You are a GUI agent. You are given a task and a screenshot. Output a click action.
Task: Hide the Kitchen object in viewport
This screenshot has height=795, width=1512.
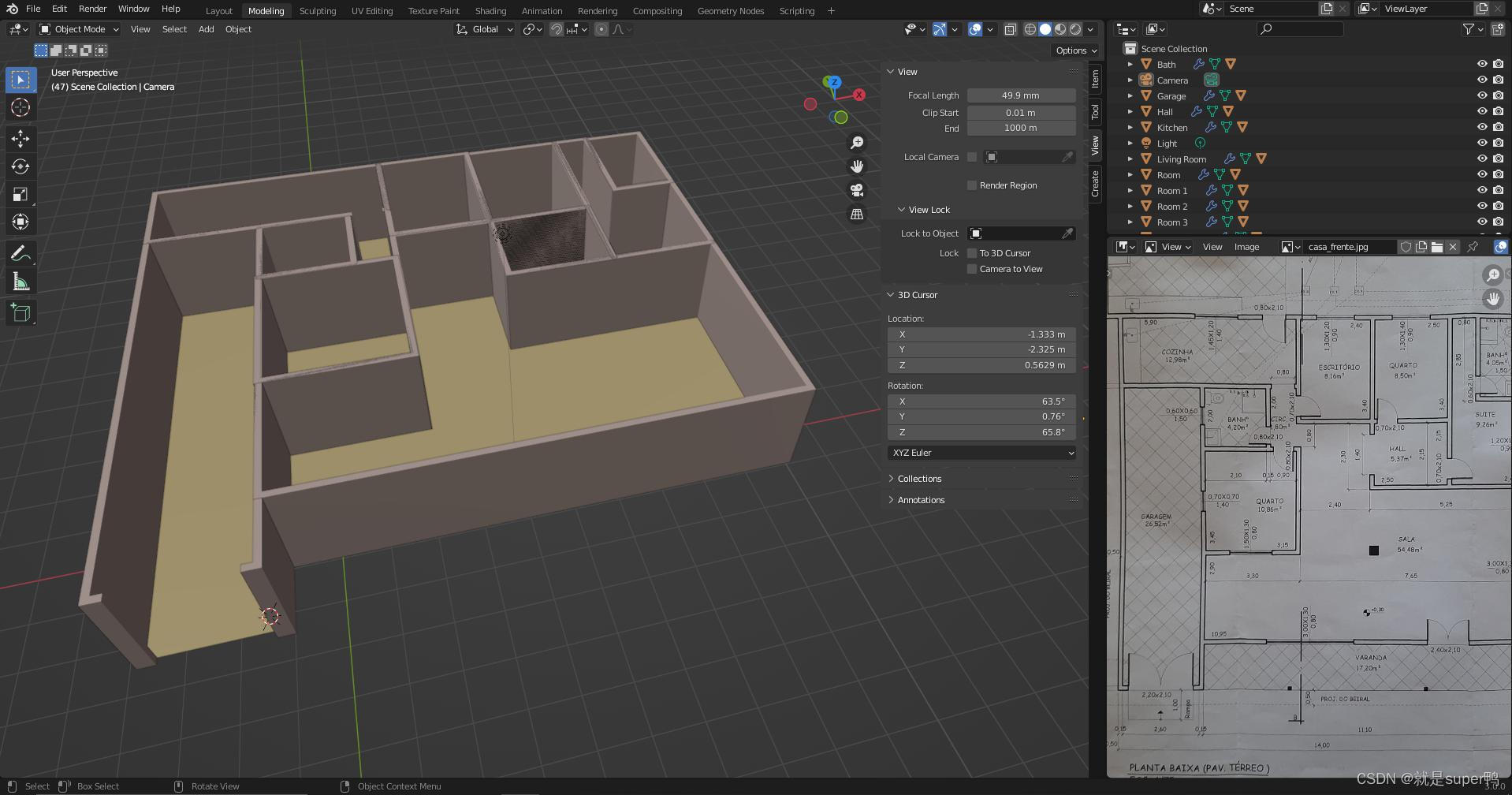pyautogui.click(x=1482, y=127)
